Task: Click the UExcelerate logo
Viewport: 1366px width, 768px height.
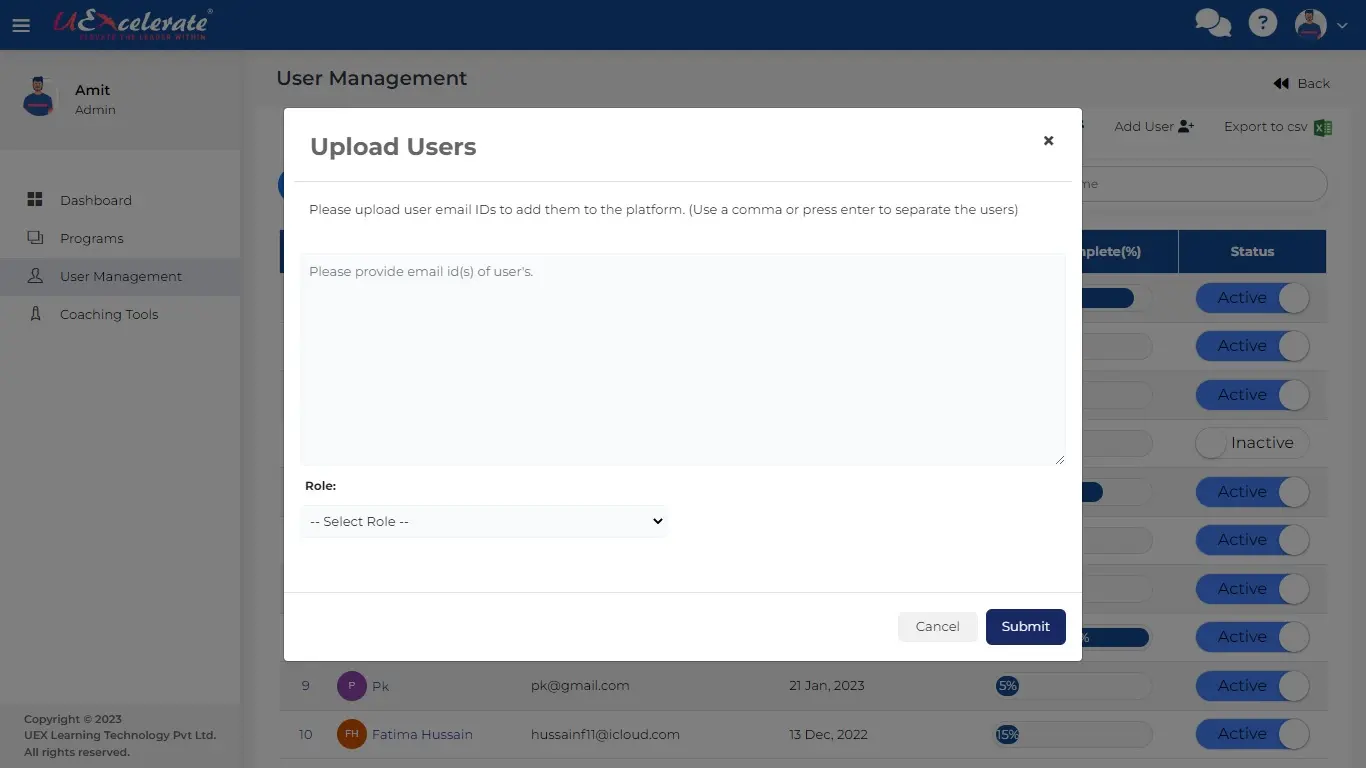Action: coord(131,23)
